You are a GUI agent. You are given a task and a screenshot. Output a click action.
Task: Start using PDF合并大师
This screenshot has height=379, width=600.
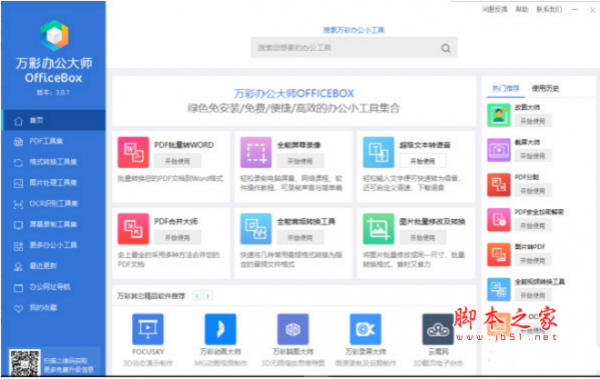[178, 238]
